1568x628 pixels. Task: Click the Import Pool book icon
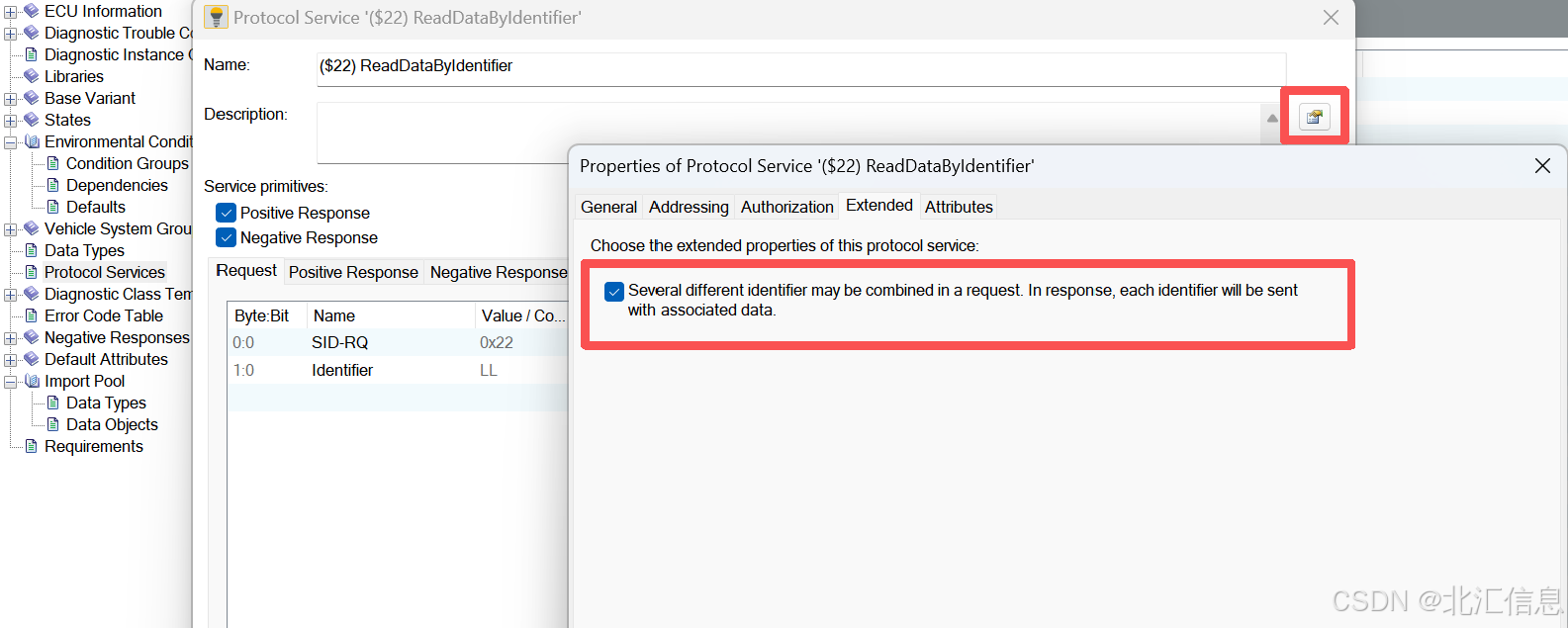click(32, 381)
